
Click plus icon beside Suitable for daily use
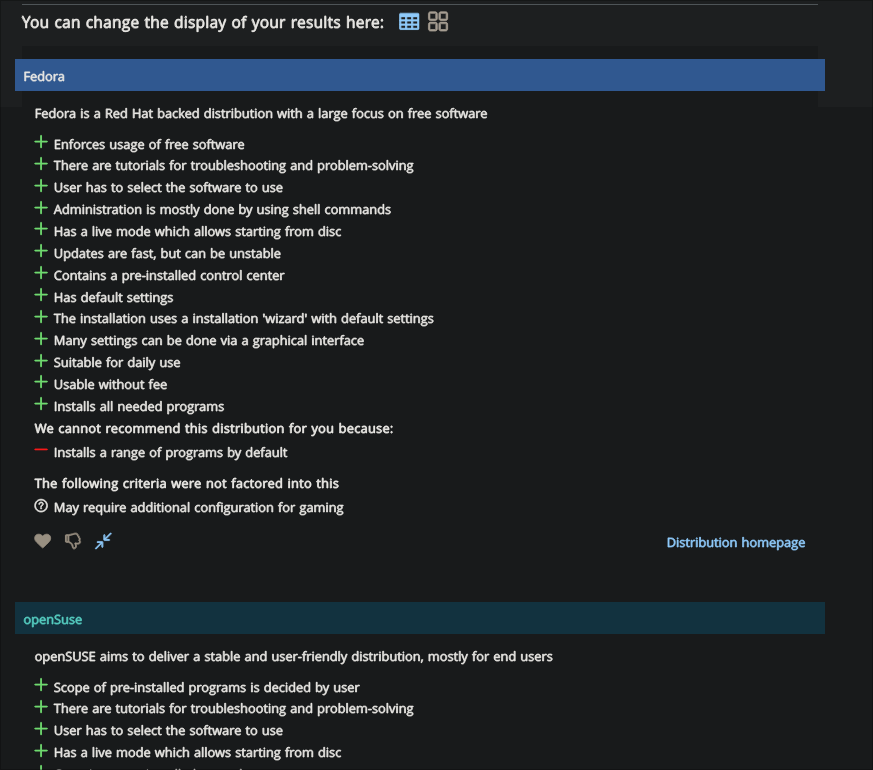41,361
